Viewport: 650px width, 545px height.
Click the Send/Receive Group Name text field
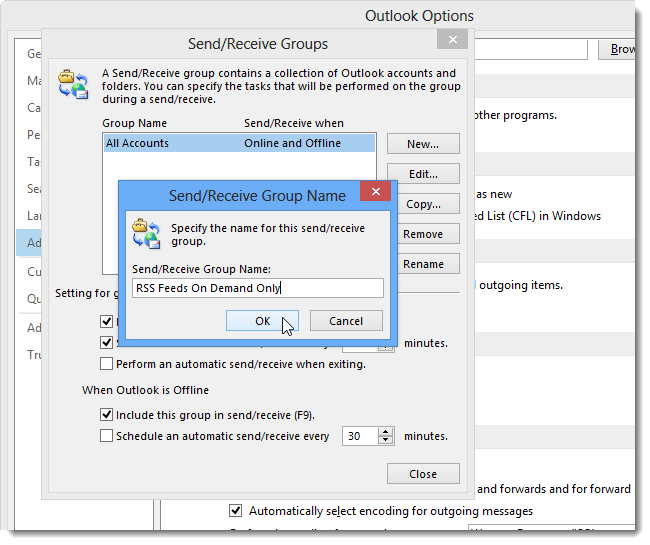click(x=258, y=288)
